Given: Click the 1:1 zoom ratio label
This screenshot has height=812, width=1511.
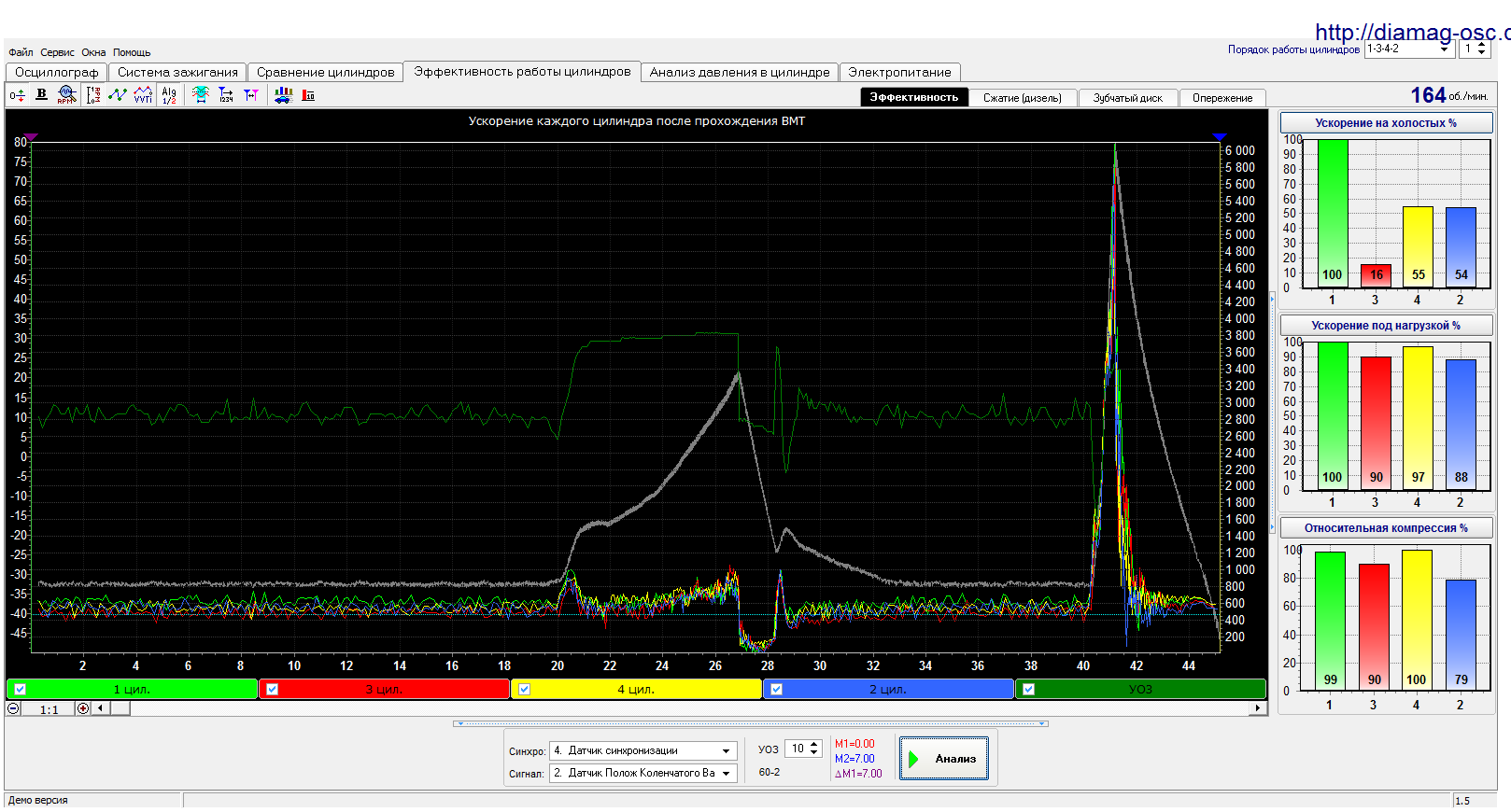Looking at the screenshot, I should pos(49,709).
